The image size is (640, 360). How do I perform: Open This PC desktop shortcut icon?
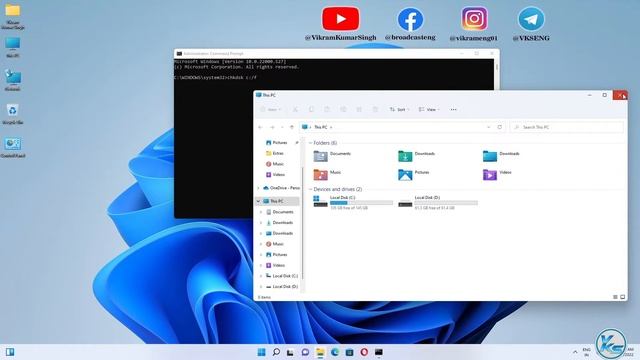(x=13, y=47)
